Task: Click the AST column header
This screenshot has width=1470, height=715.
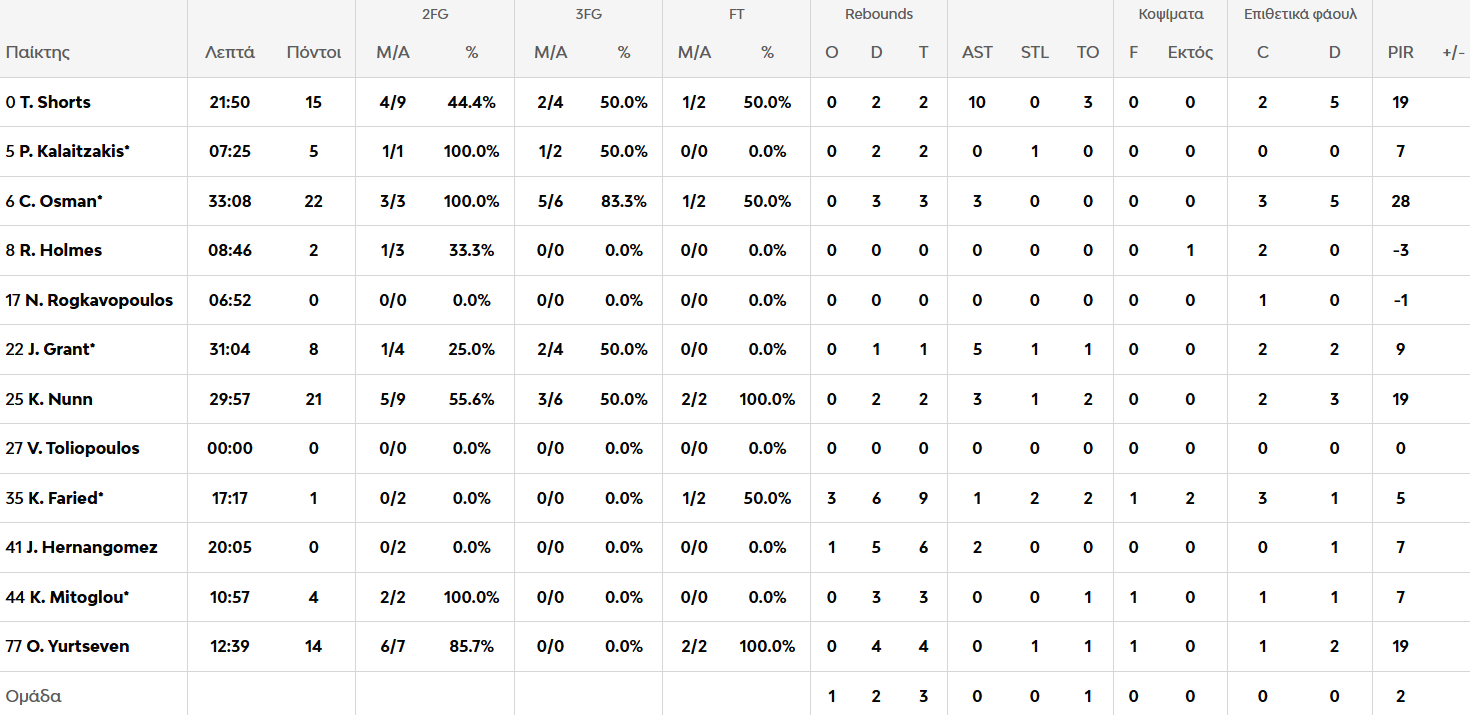Action: (x=977, y=52)
